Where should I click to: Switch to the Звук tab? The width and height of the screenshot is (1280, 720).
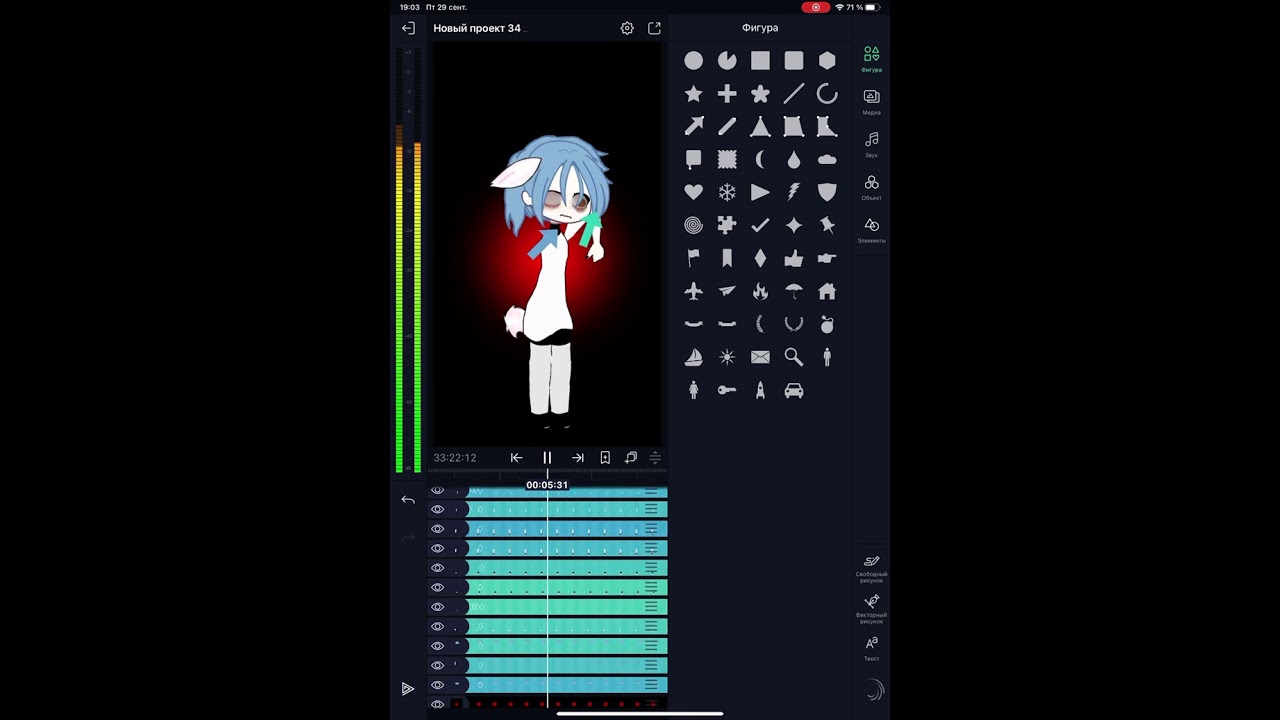point(872,144)
